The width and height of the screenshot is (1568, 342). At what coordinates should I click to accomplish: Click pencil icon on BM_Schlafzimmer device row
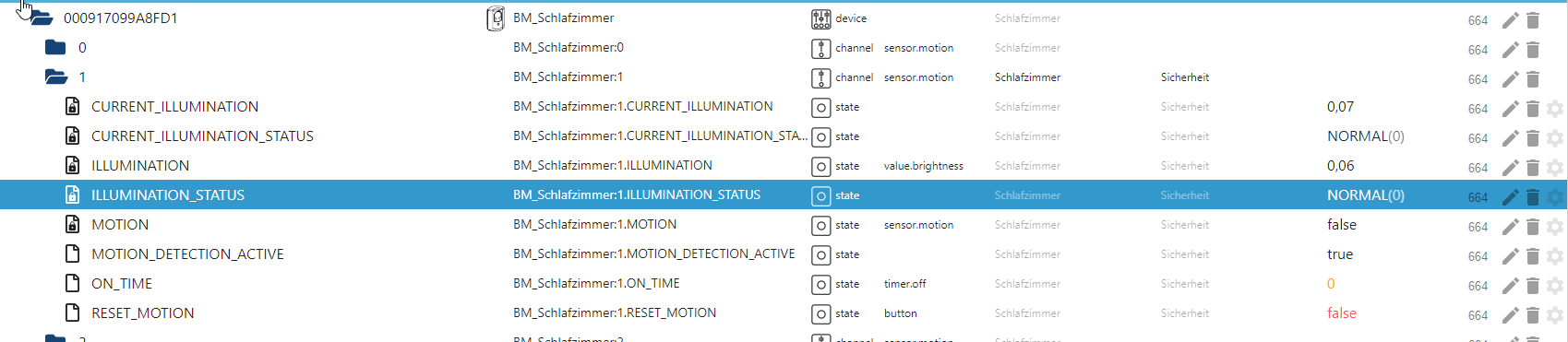[x=1510, y=20]
